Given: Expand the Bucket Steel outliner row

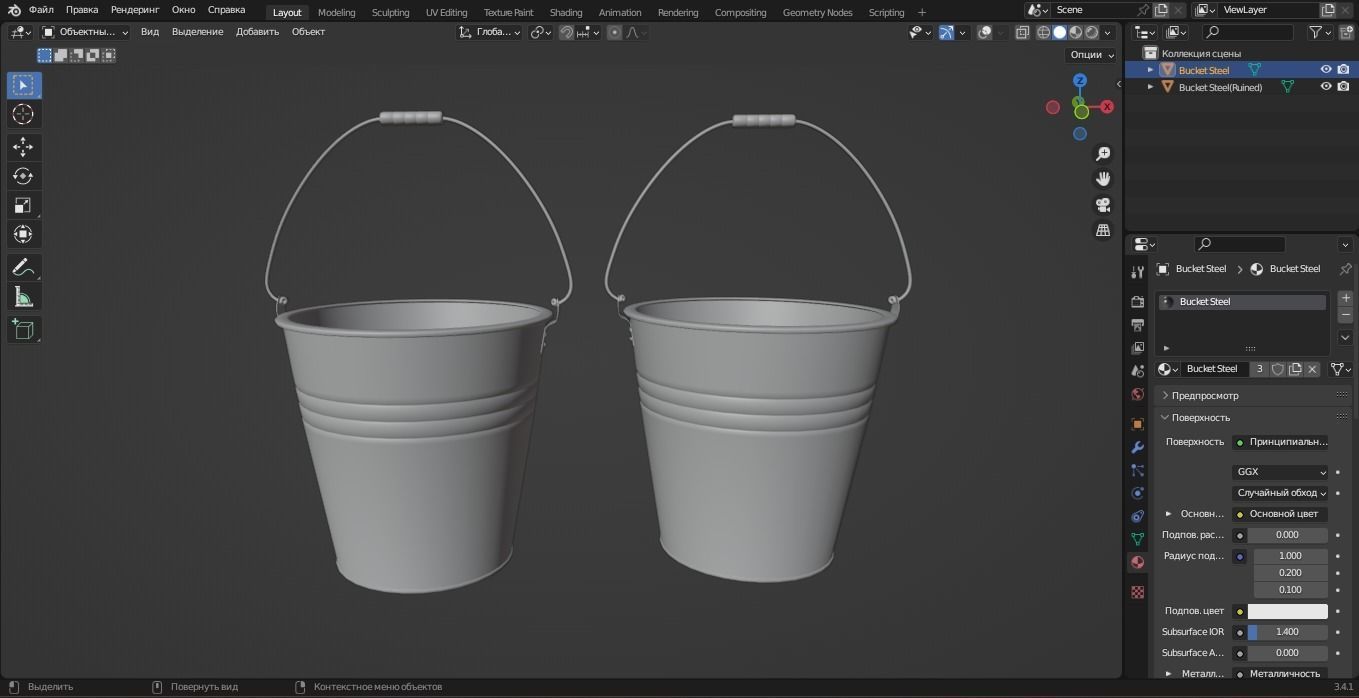Looking at the screenshot, I should (1150, 70).
